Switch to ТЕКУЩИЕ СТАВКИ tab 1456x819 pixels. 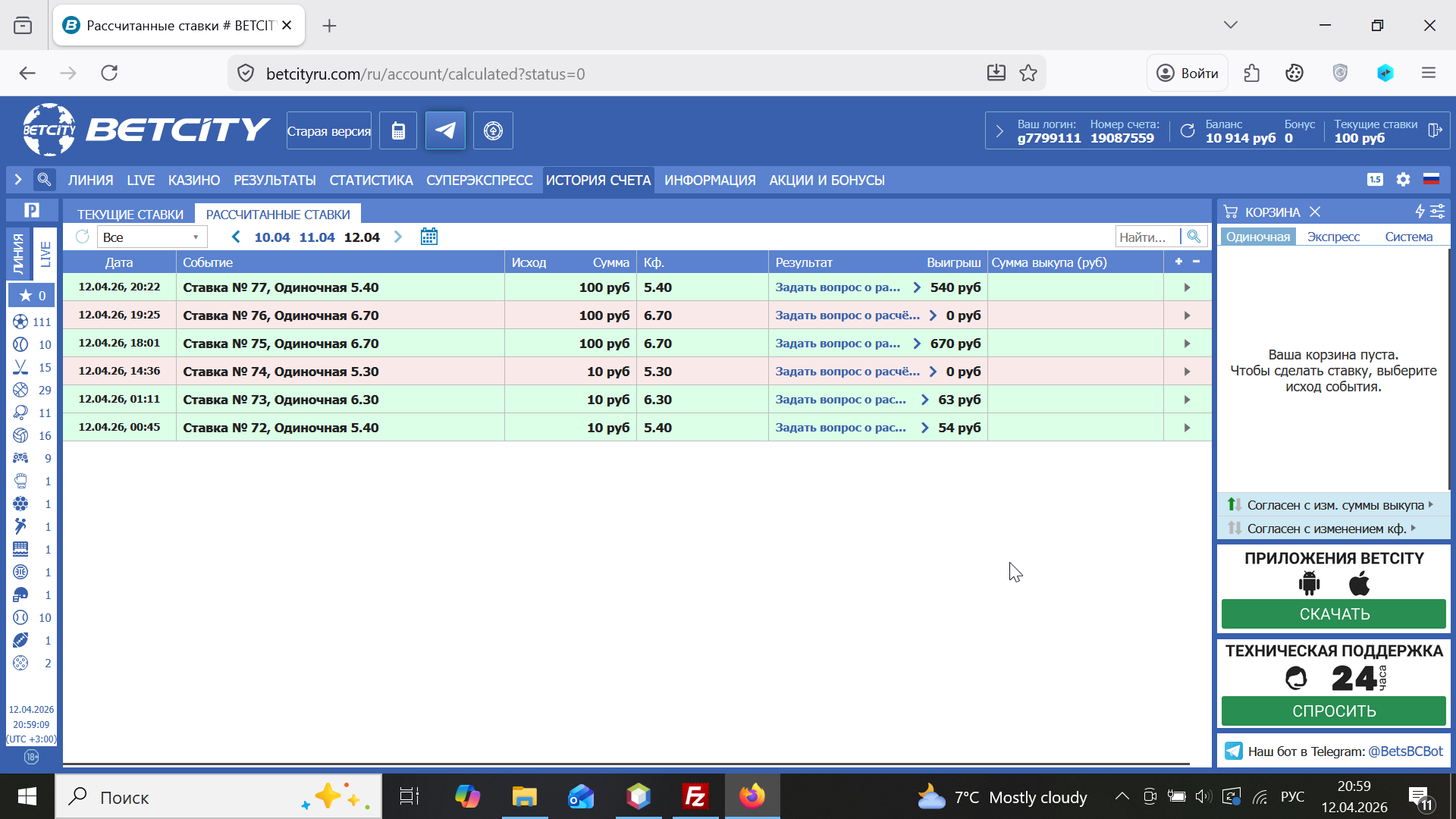click(130, 215)
